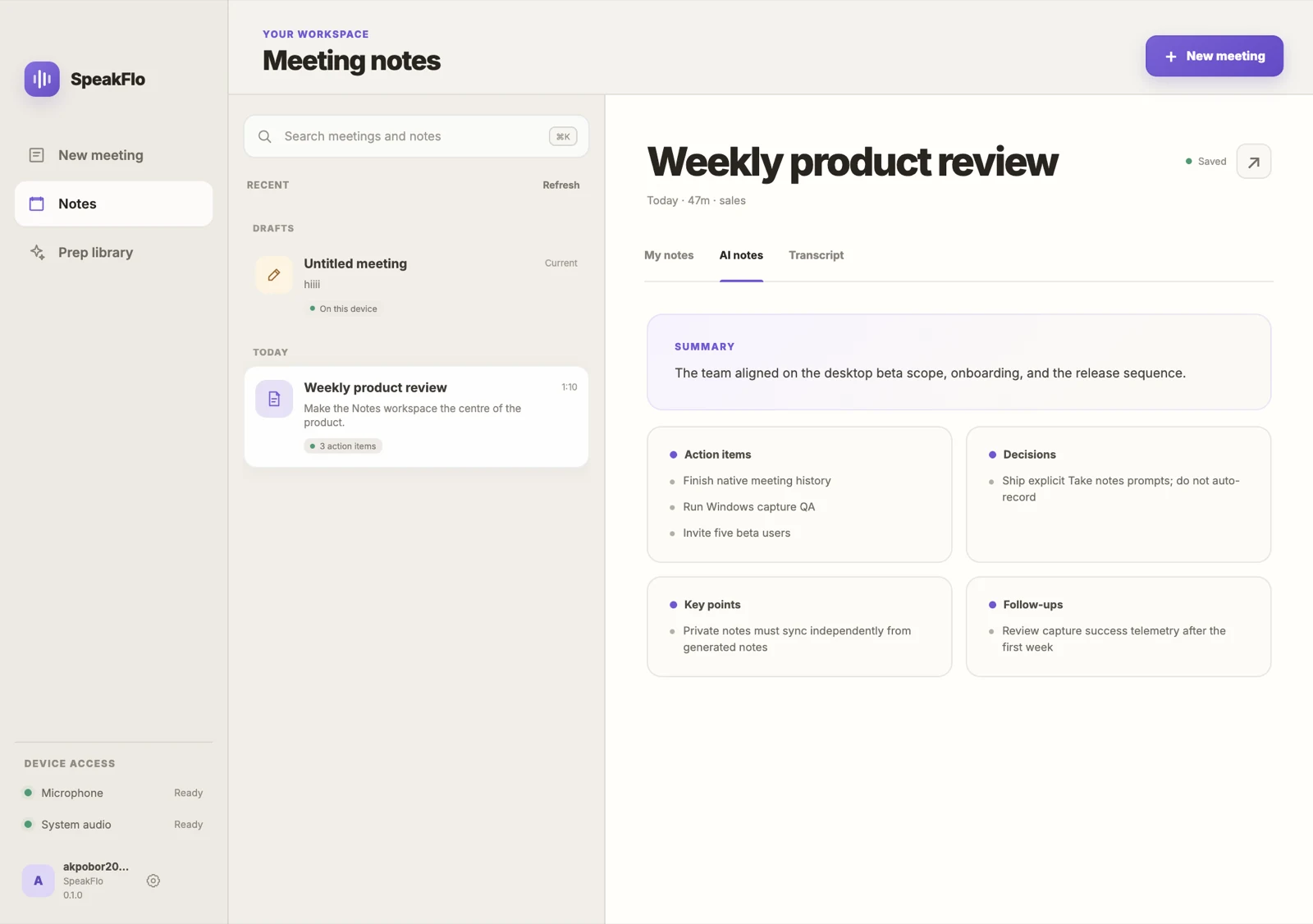Select the AI notes tab
The width and height of the screenshot is (1313, 924).
pyautogui.click(x=741, y=255)
